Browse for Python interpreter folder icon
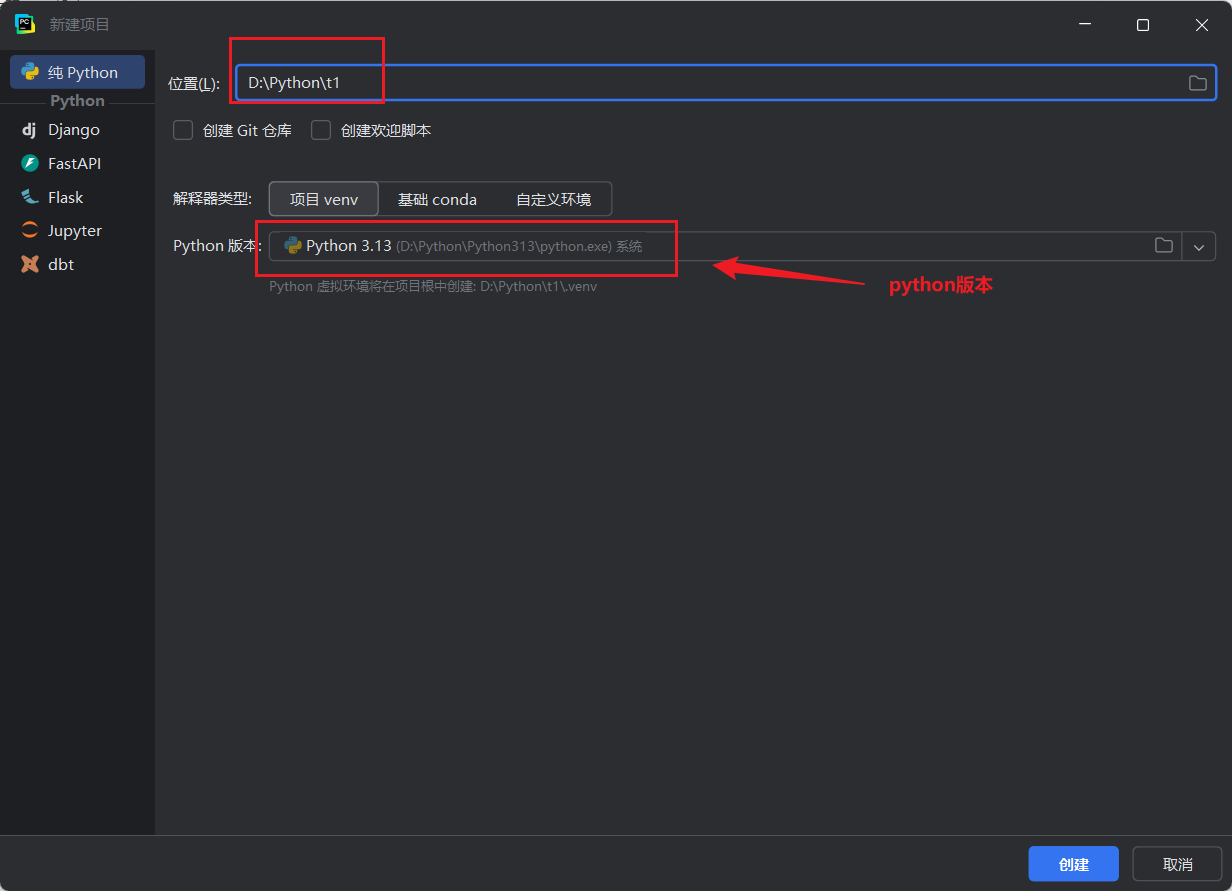Image resolution: width=1232 pixels, height=891 pixels. [x=1163, y=246]
